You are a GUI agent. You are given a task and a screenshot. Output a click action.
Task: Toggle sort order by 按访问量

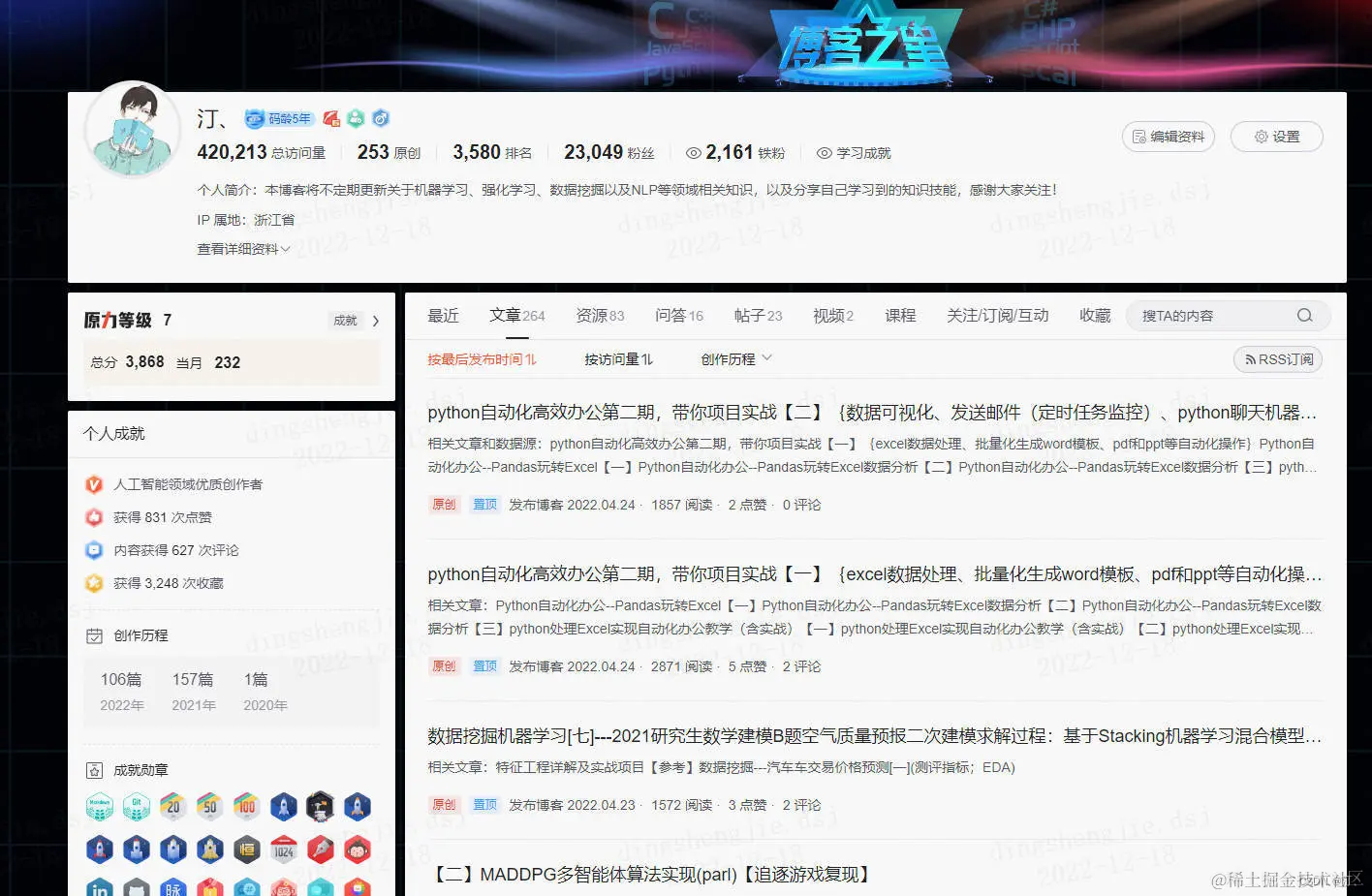pyautogui.click(x=619, y=359)
